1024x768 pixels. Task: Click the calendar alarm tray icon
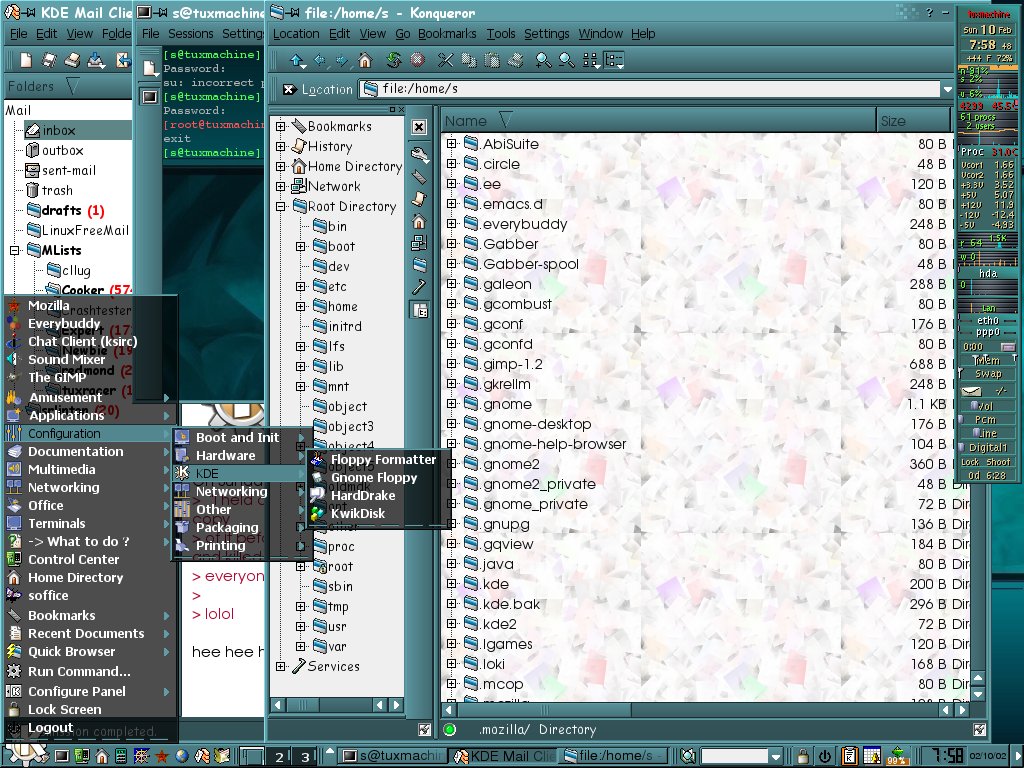pos(872,756)
